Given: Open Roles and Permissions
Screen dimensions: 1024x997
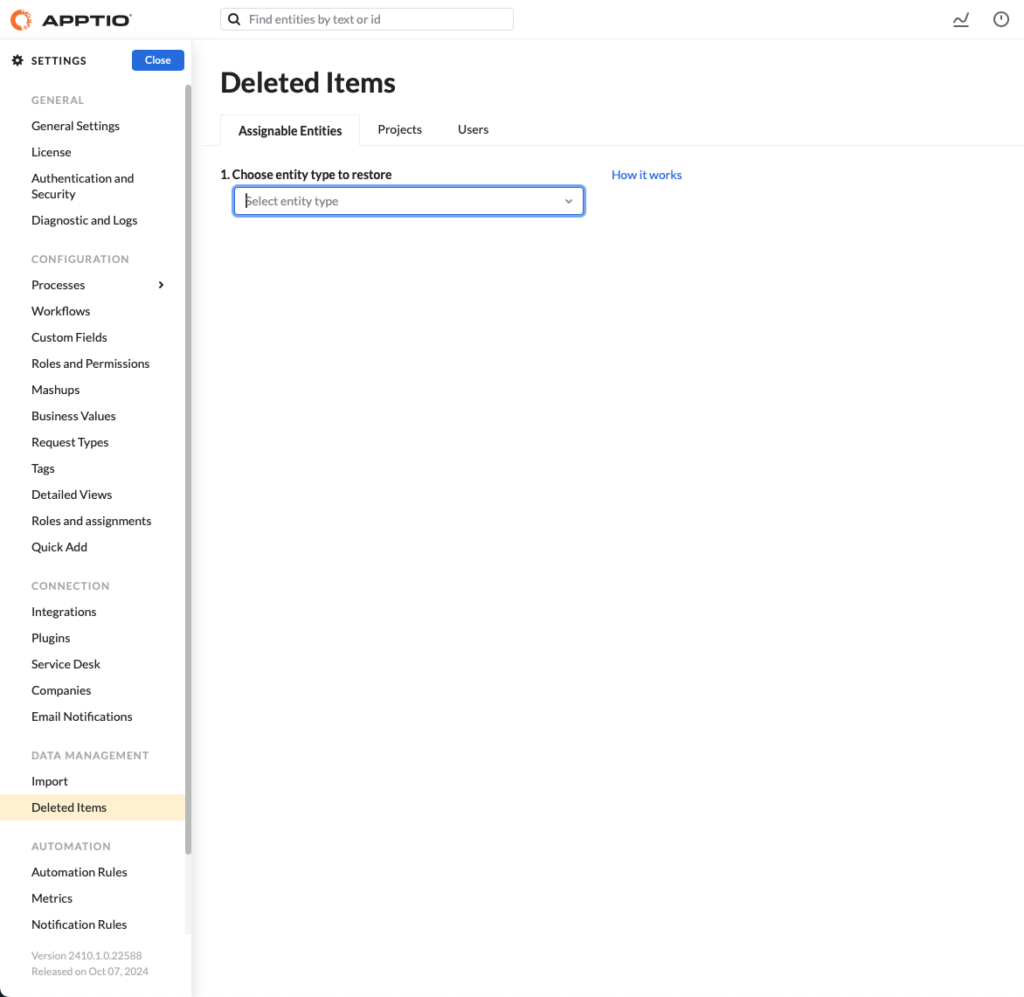Looking at the screenshot, I should 91,364.
